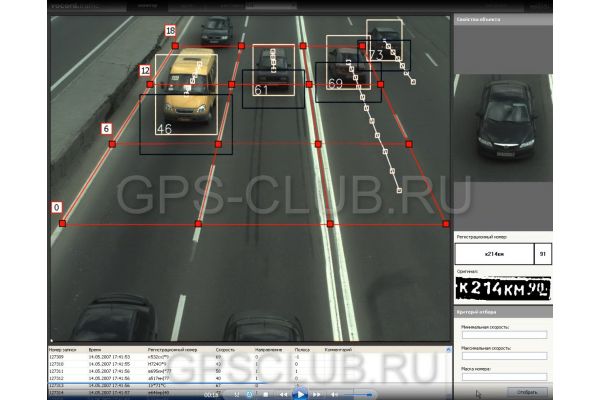Click the Отобрать filter button
Screen dimensions: 600x400
tap(527, 392)
